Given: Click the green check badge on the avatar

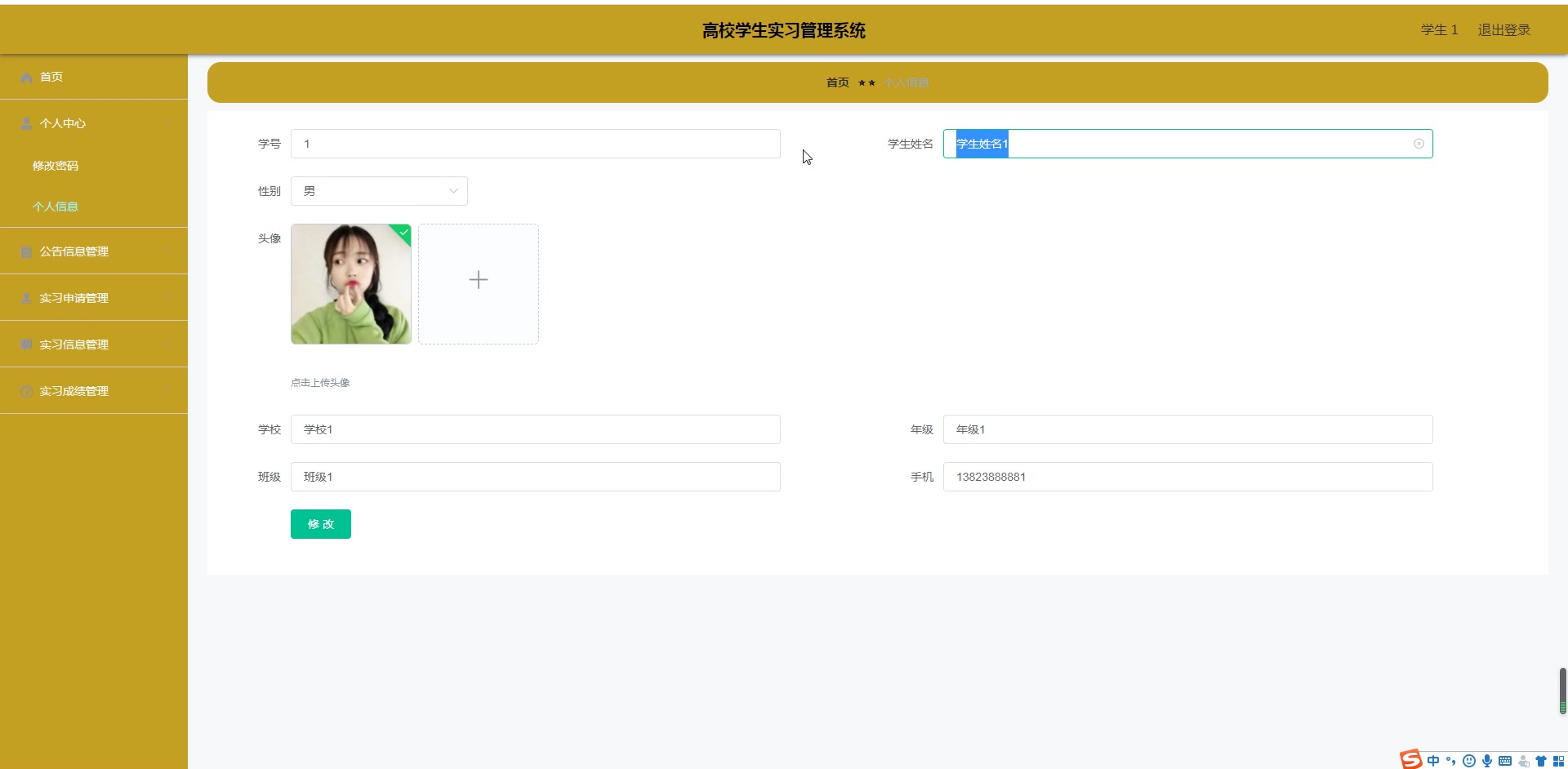Looking at the screenshot, I should coord(402,233).
